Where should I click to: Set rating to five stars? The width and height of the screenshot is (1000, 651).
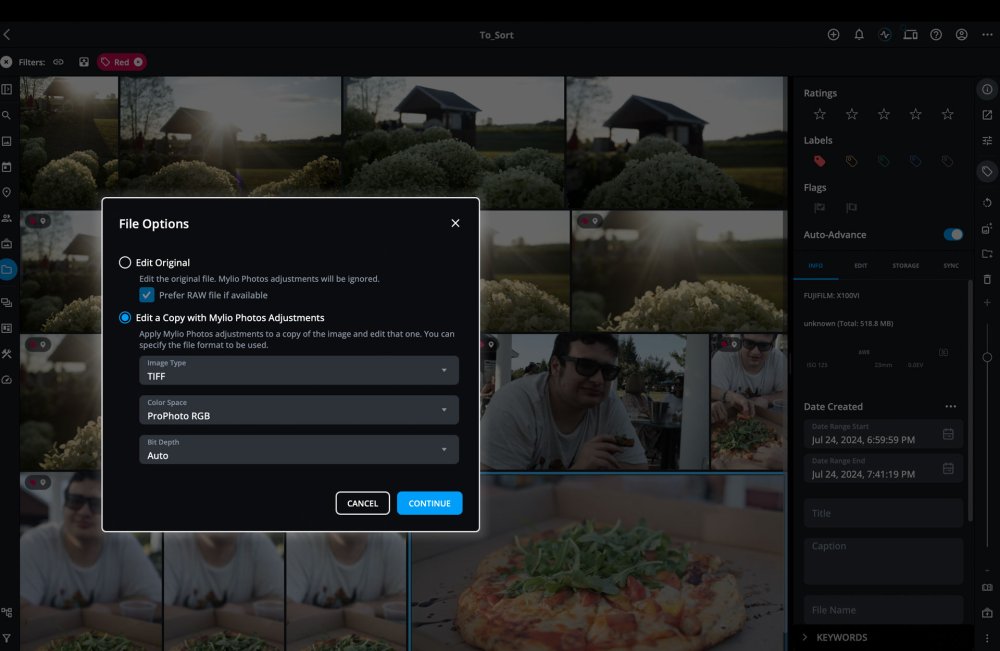(948, 114)
